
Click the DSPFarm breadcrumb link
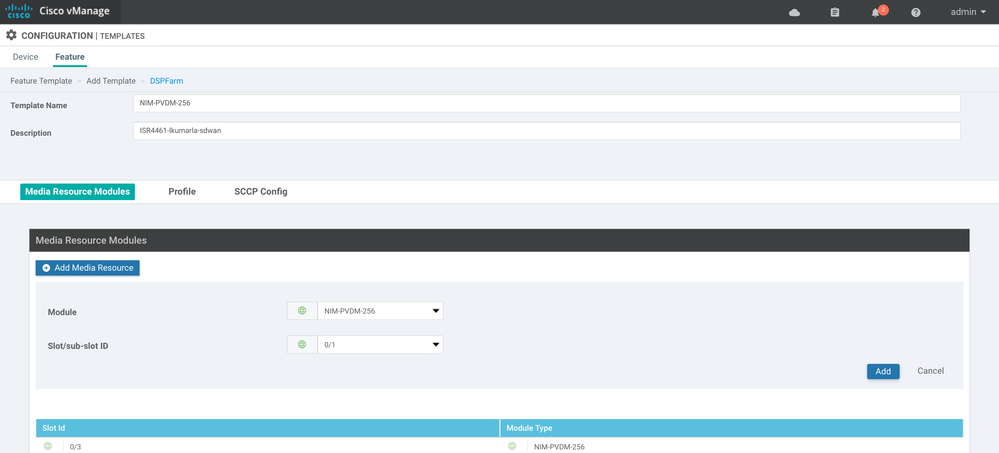(166, 81)
